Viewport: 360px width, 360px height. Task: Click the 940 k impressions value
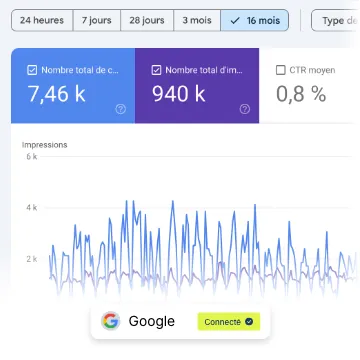pyautogui.click(x=179, y=94)
